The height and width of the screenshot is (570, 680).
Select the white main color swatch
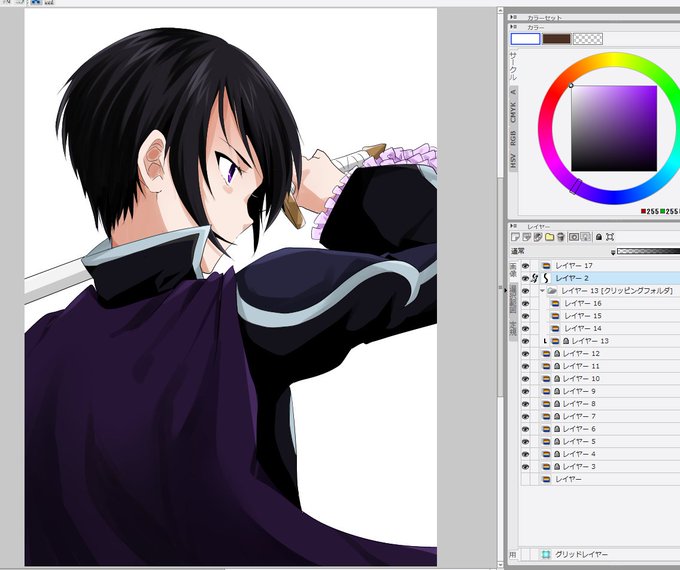[526, 39]
